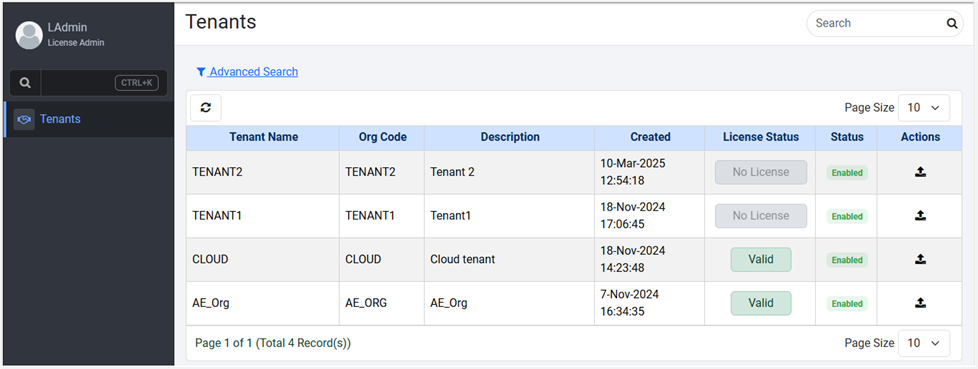
Task: Select Tenants menu item in sidebar
Action: point(89,119)
